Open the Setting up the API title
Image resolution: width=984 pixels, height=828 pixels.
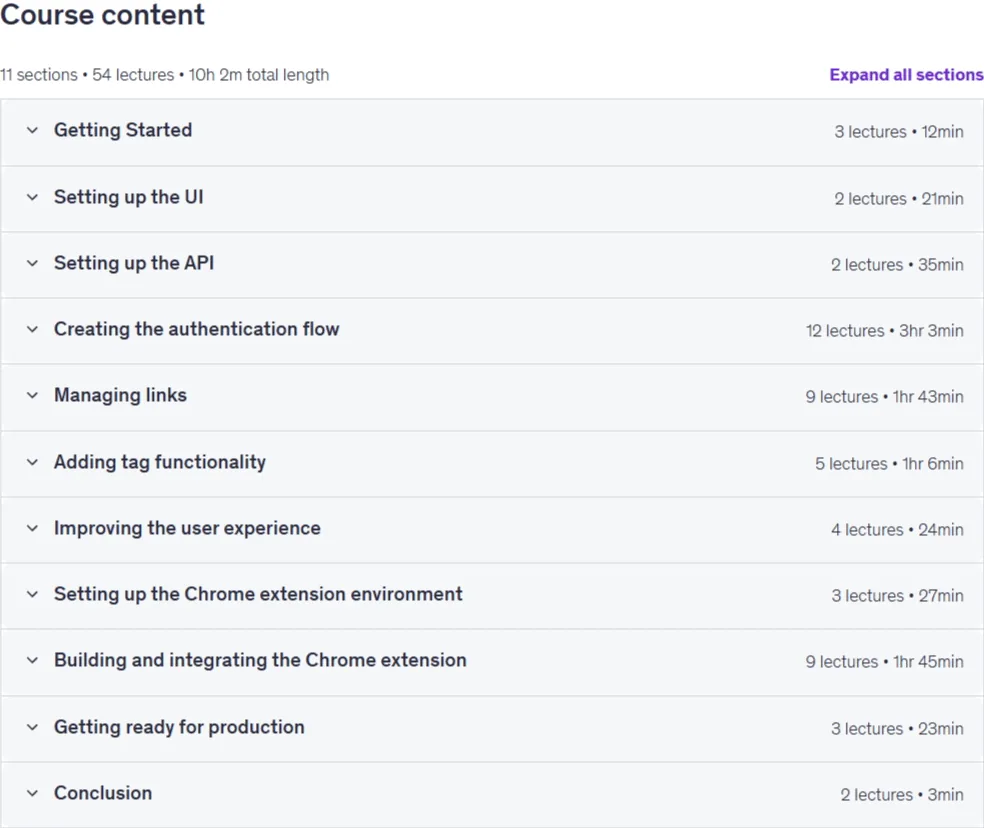(x=134, y=263)
